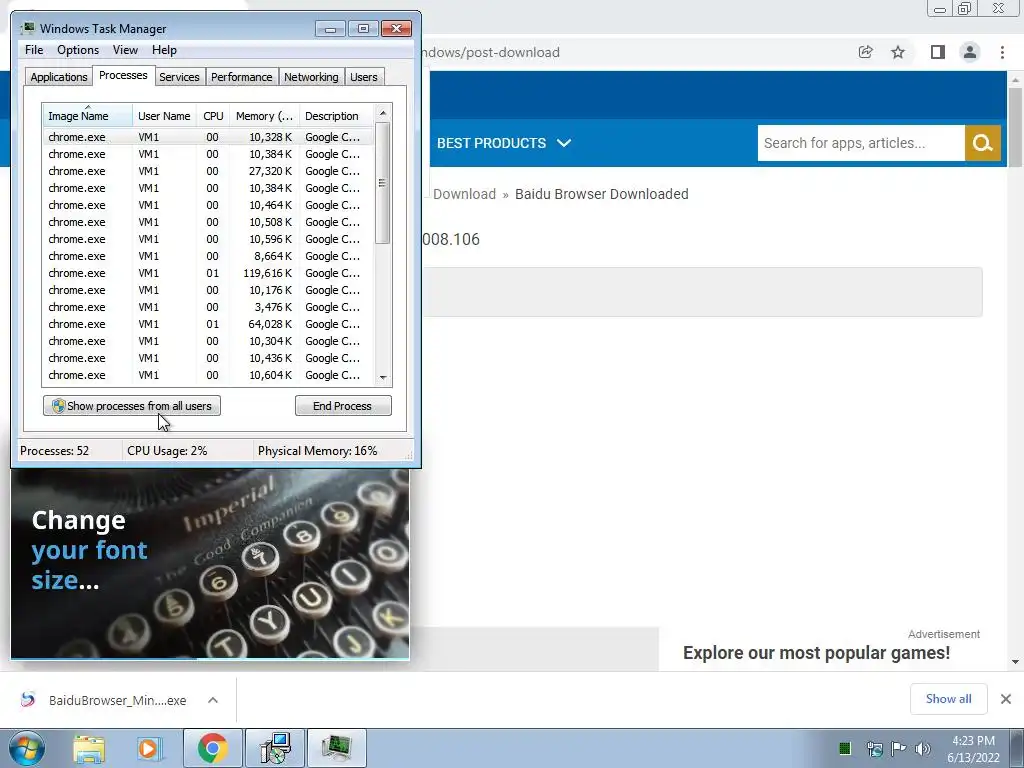Open the Action Center flag icon
The height and width of the screenshot is (768, 1024).
(899, 748)
